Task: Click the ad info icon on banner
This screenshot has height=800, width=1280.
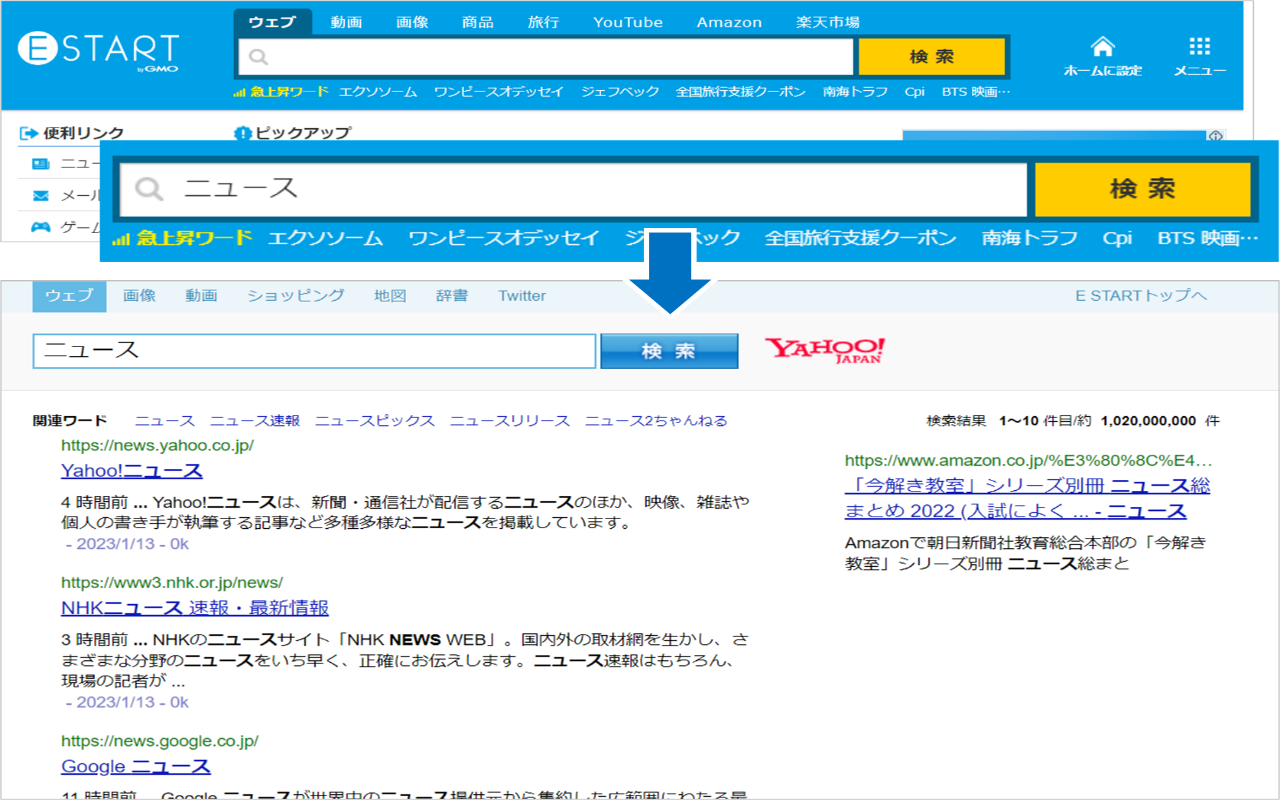Action: [1216, 135]
